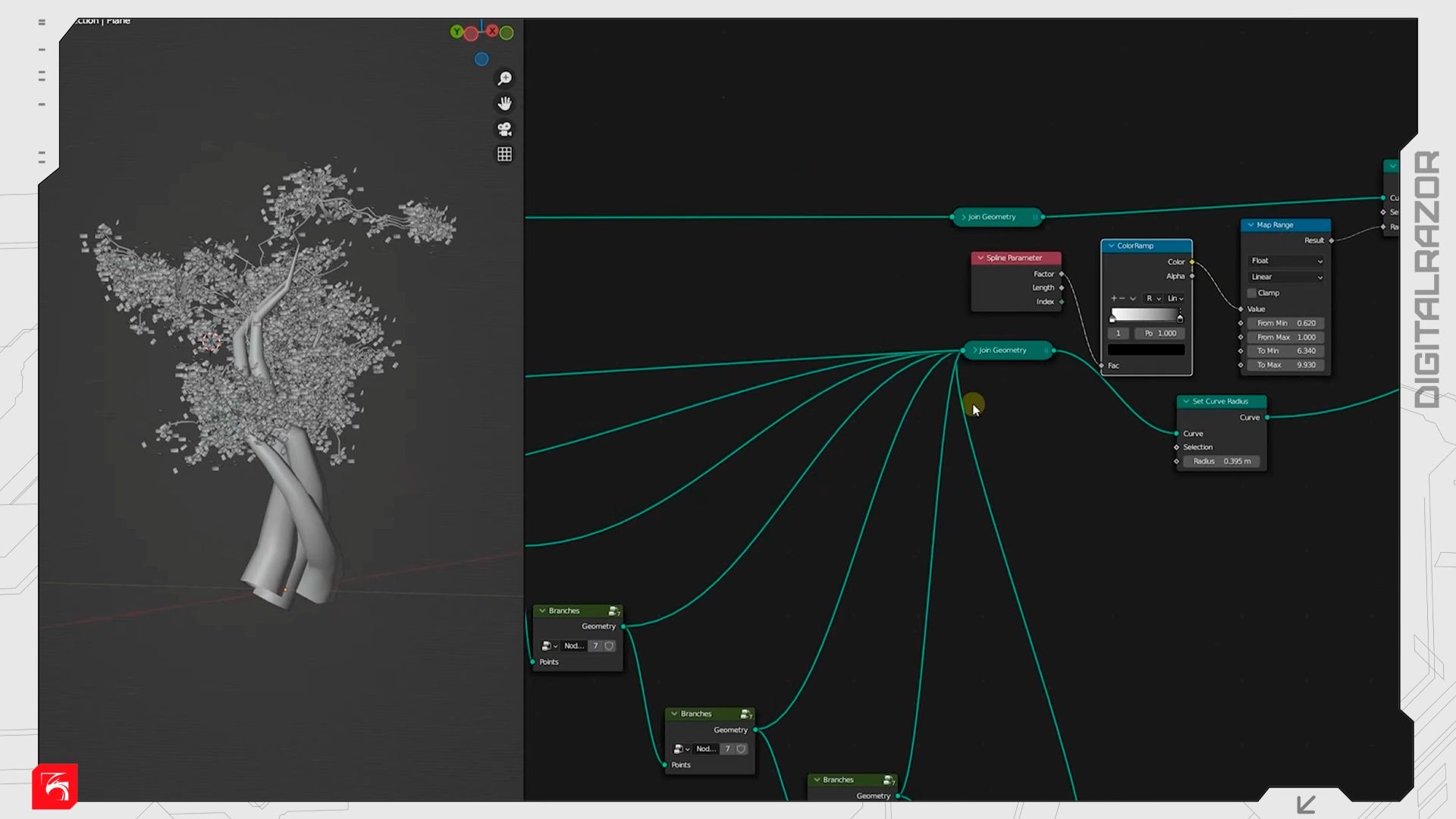Select the pan hand icon

pos(504,104)
